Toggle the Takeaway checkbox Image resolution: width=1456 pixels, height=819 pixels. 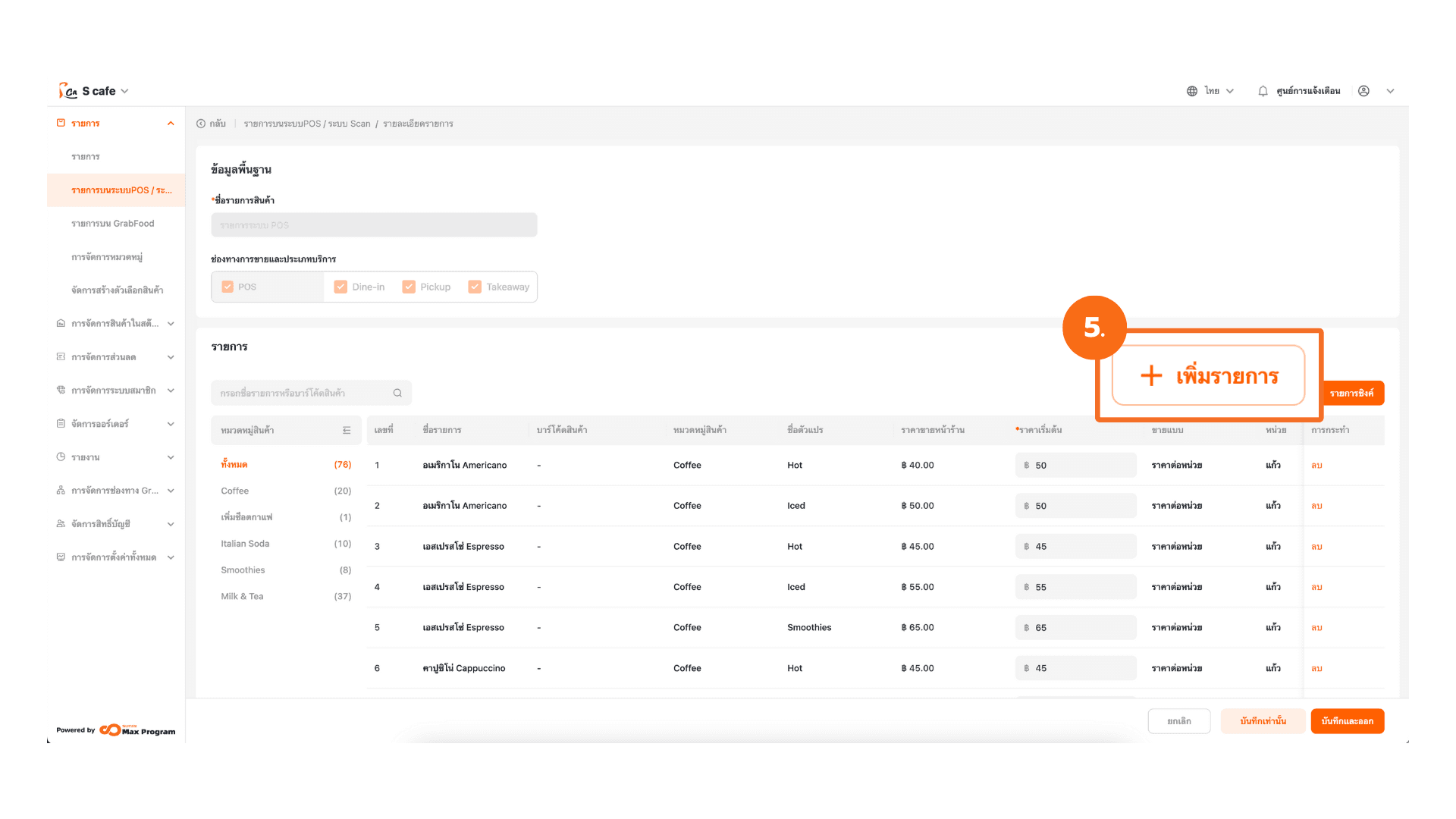coord(475,287)
